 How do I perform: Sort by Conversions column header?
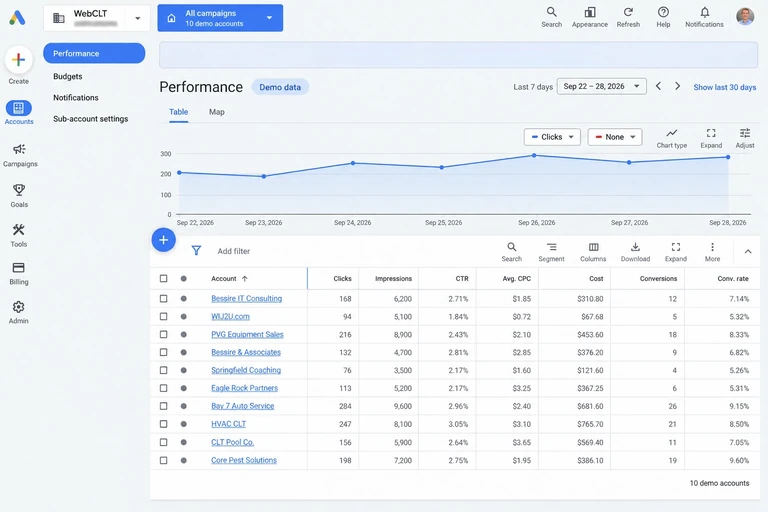pos(658,278)
